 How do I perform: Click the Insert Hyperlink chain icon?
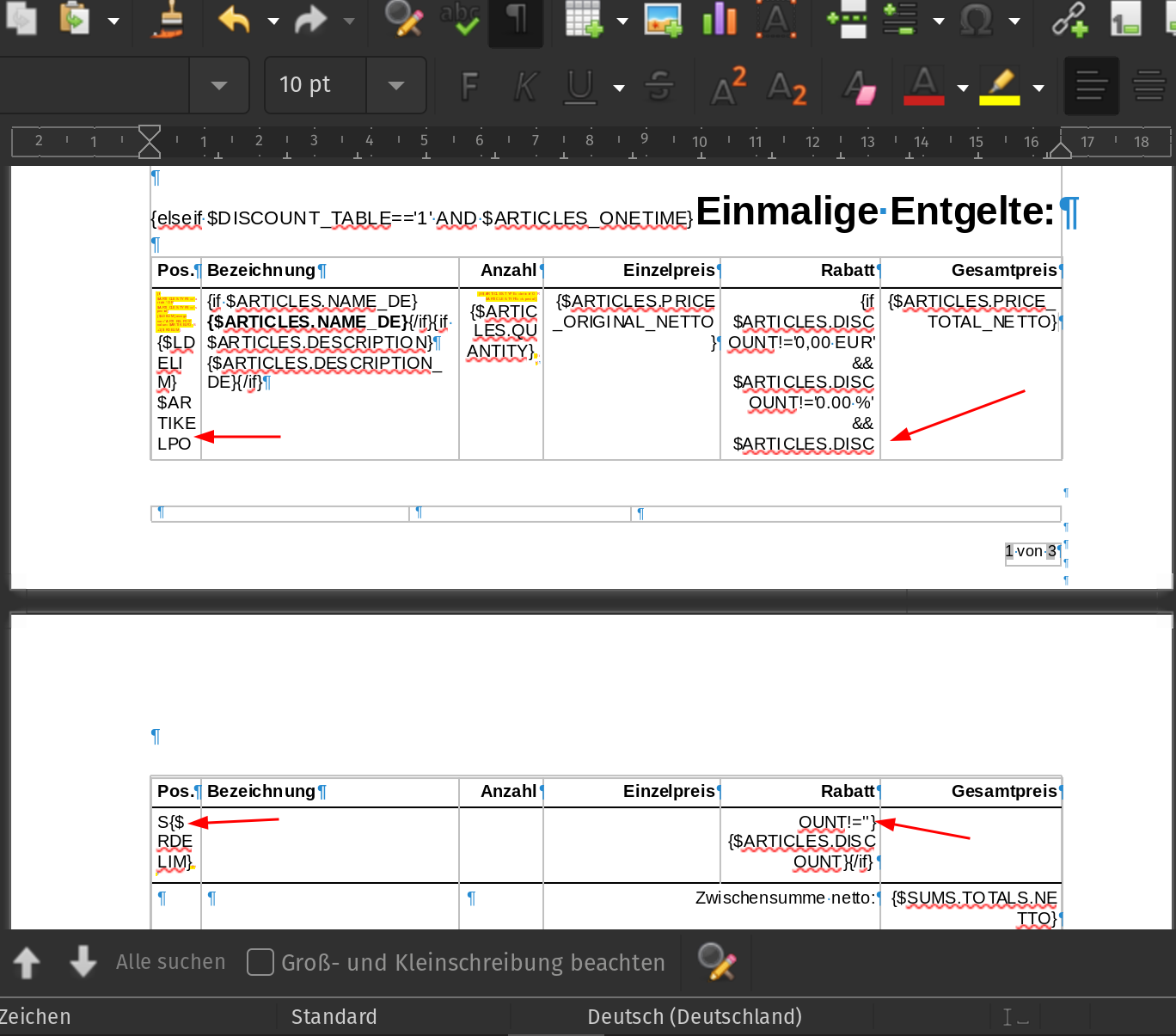(x=1069, y=20)
